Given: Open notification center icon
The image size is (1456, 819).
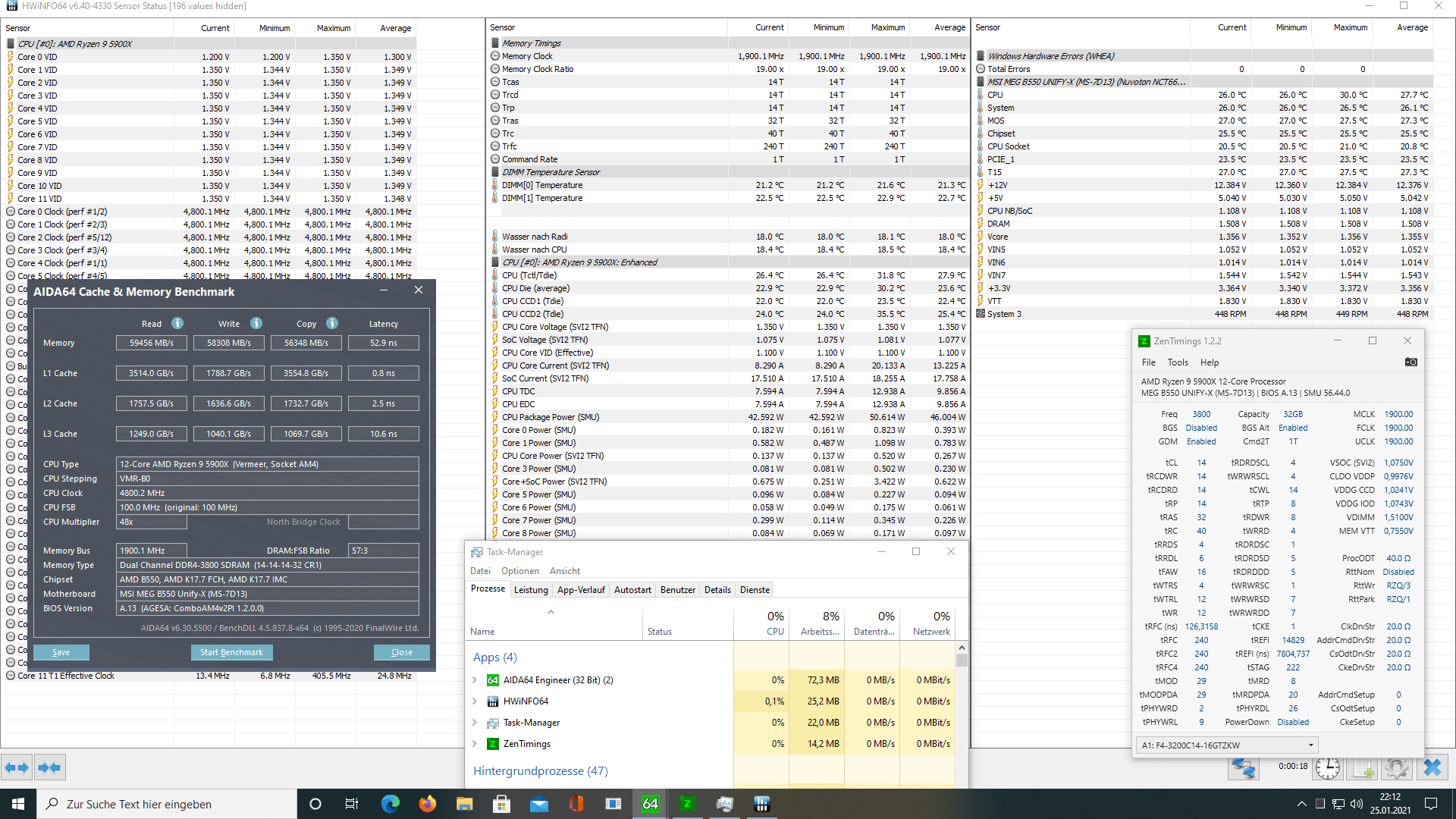Looking at the screenshot, I should click(x=1431, y=804).
